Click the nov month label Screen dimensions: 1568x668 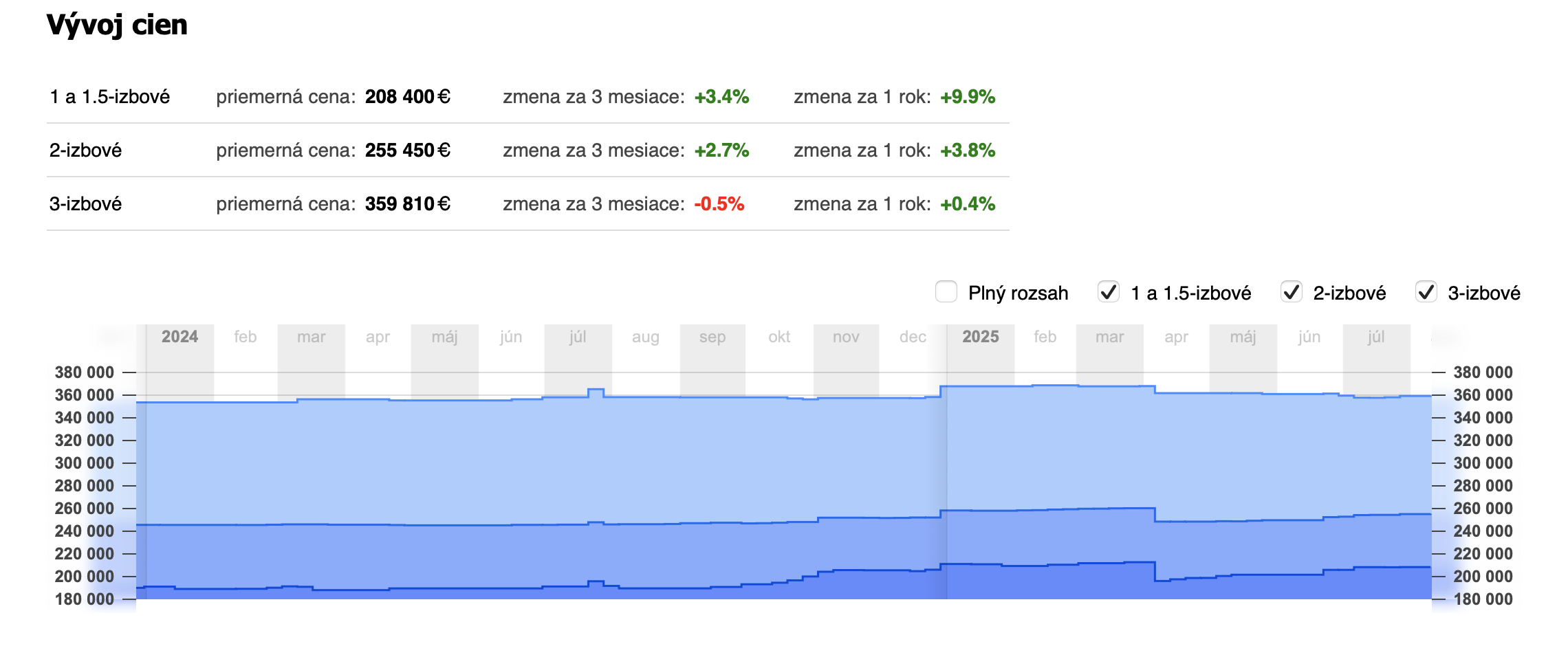tap(846, 337)
